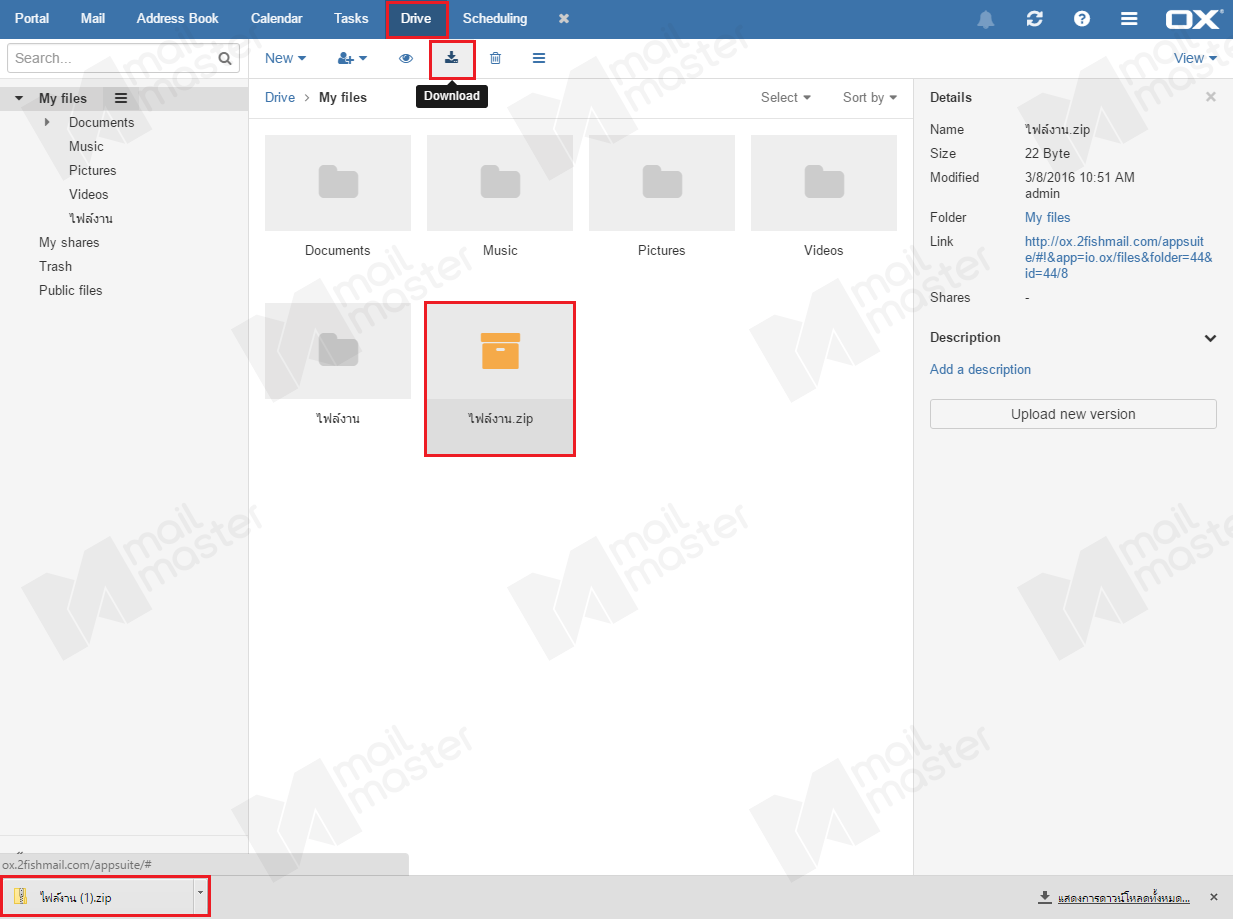Open Trash in the sidebar
Screen dimensions: 1233x919
coord(56,266)
